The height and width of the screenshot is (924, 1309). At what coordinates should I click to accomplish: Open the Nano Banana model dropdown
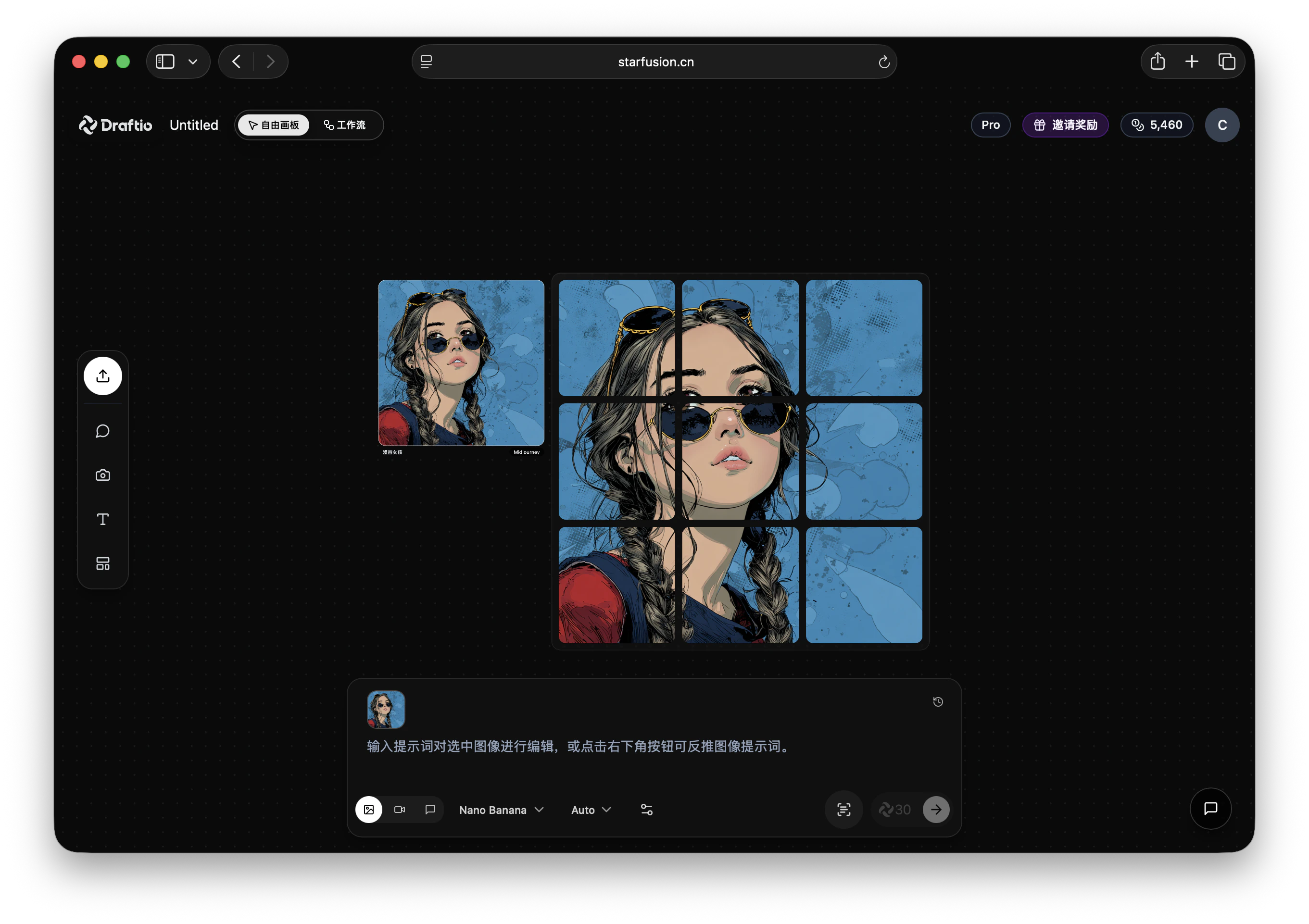pyautogui.click(x=501, y=810)
